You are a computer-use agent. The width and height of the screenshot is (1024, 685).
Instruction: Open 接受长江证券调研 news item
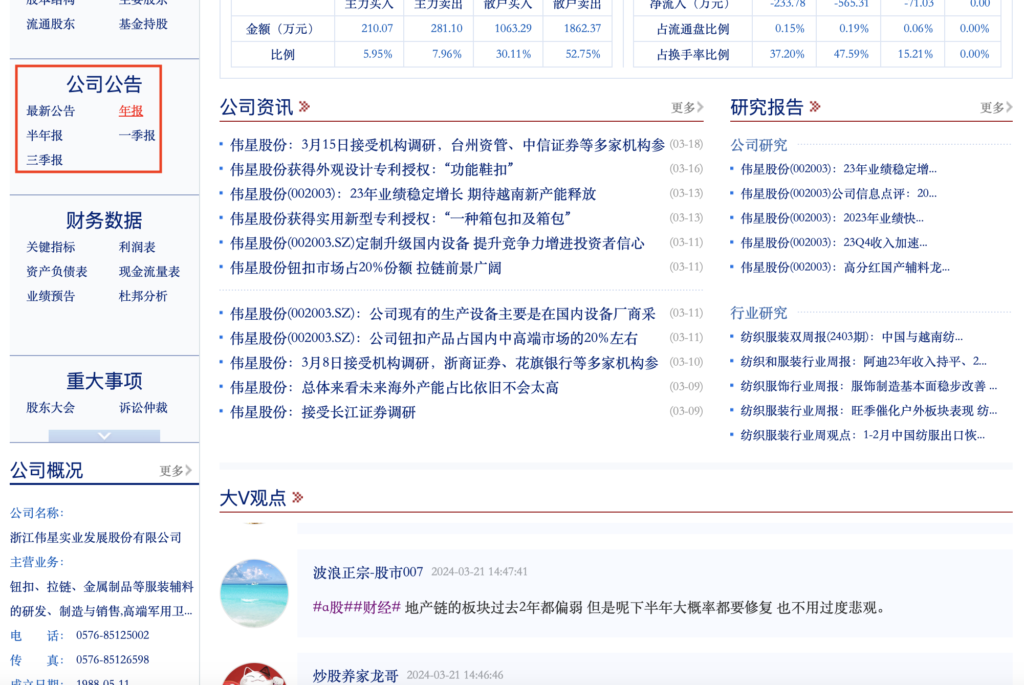pos(323,412)
